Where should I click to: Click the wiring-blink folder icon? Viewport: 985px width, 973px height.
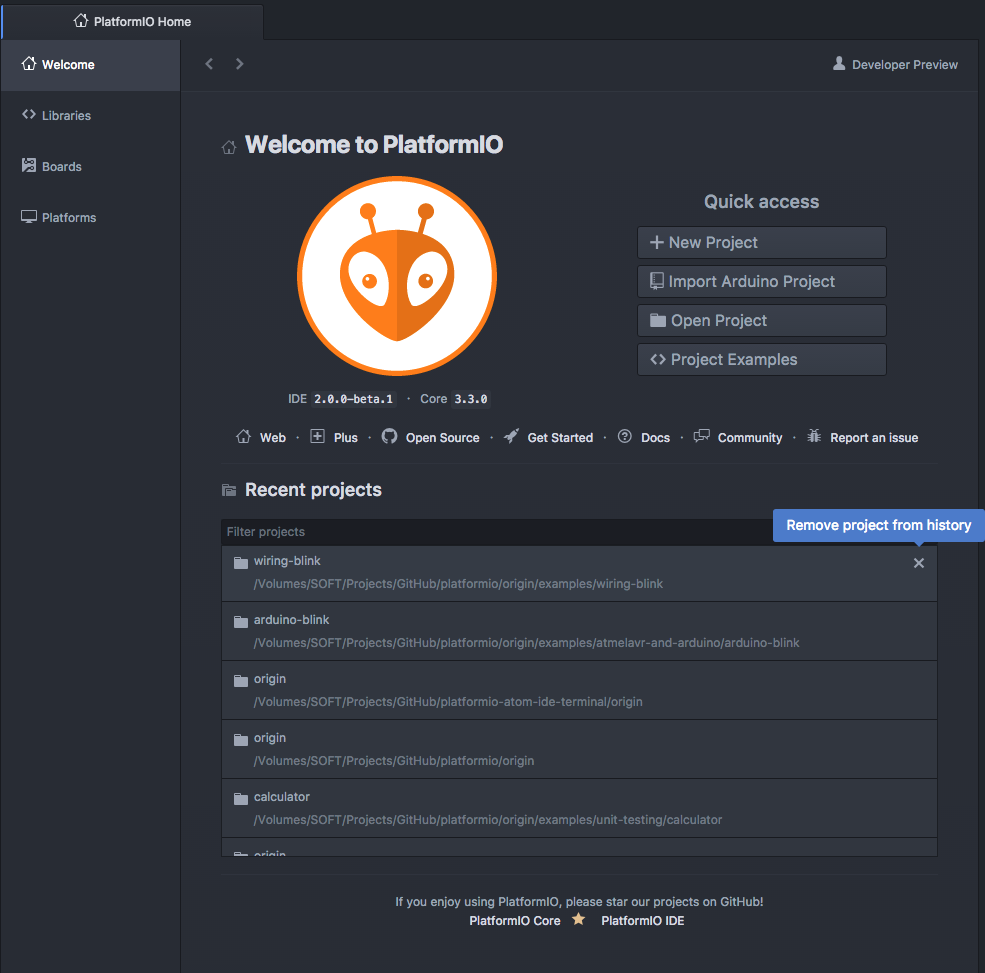coord(241,562)
